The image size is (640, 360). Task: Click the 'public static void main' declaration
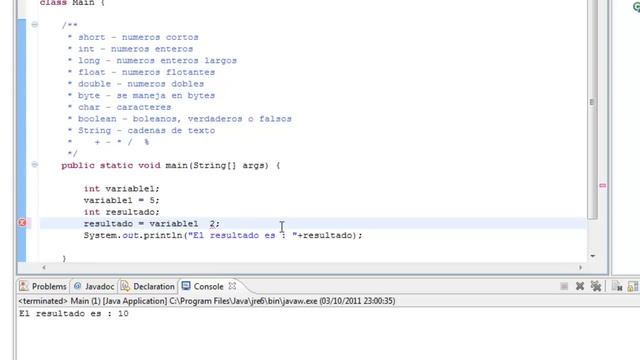click(x=171, y=166)
